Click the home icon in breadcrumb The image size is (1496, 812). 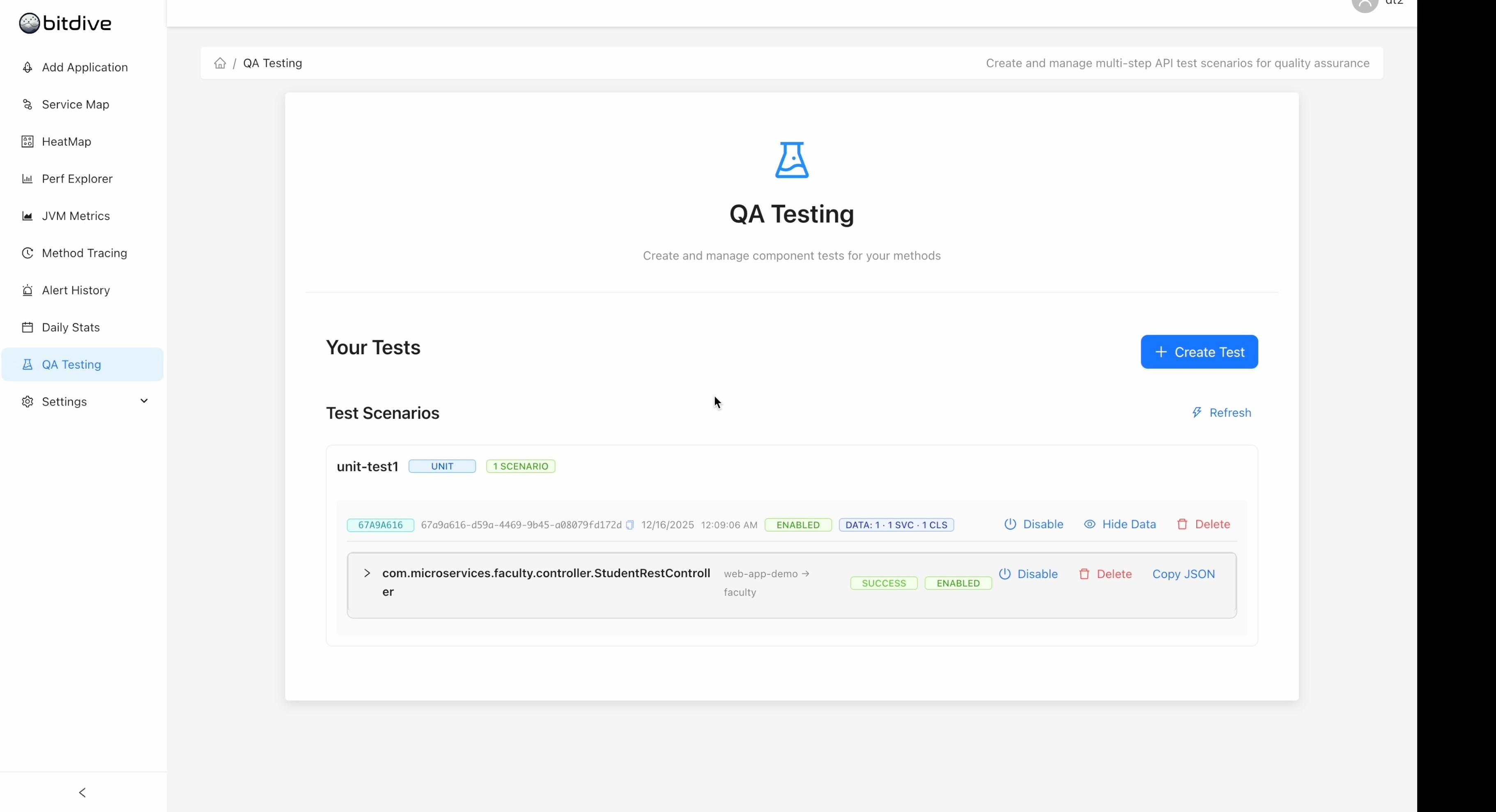(x=220, y=63)
